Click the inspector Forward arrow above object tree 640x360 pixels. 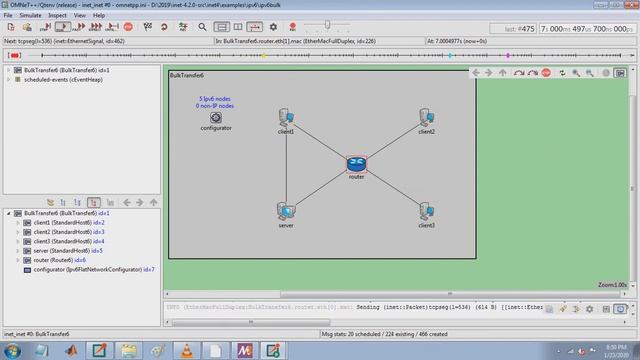pos(140,202)
